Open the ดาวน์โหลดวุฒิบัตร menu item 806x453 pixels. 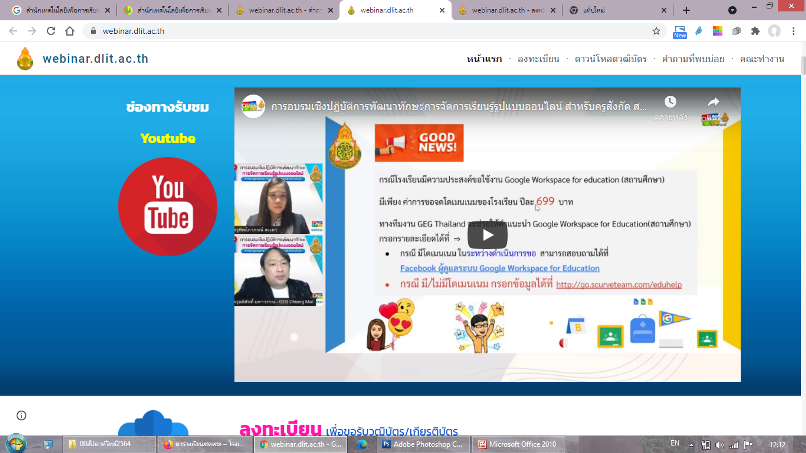610,59
